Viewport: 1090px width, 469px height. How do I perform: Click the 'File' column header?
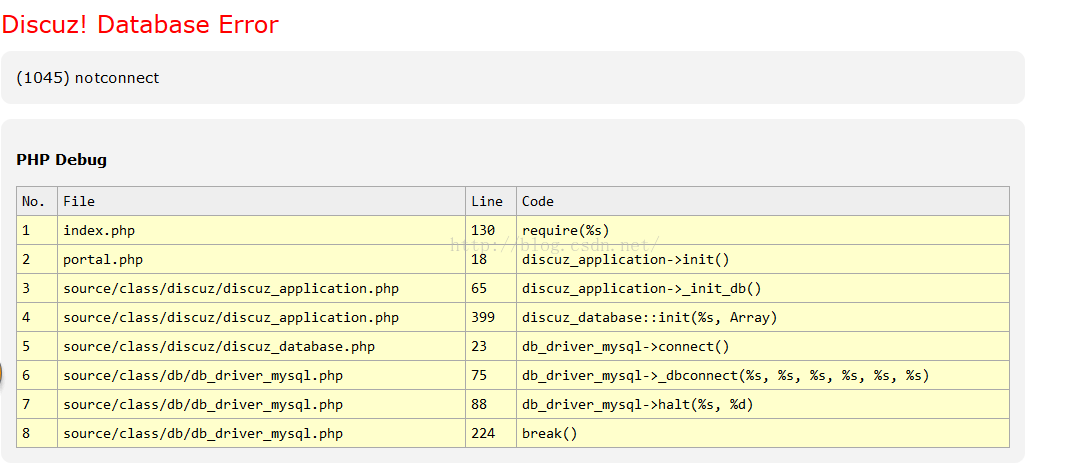coord(261,201)
